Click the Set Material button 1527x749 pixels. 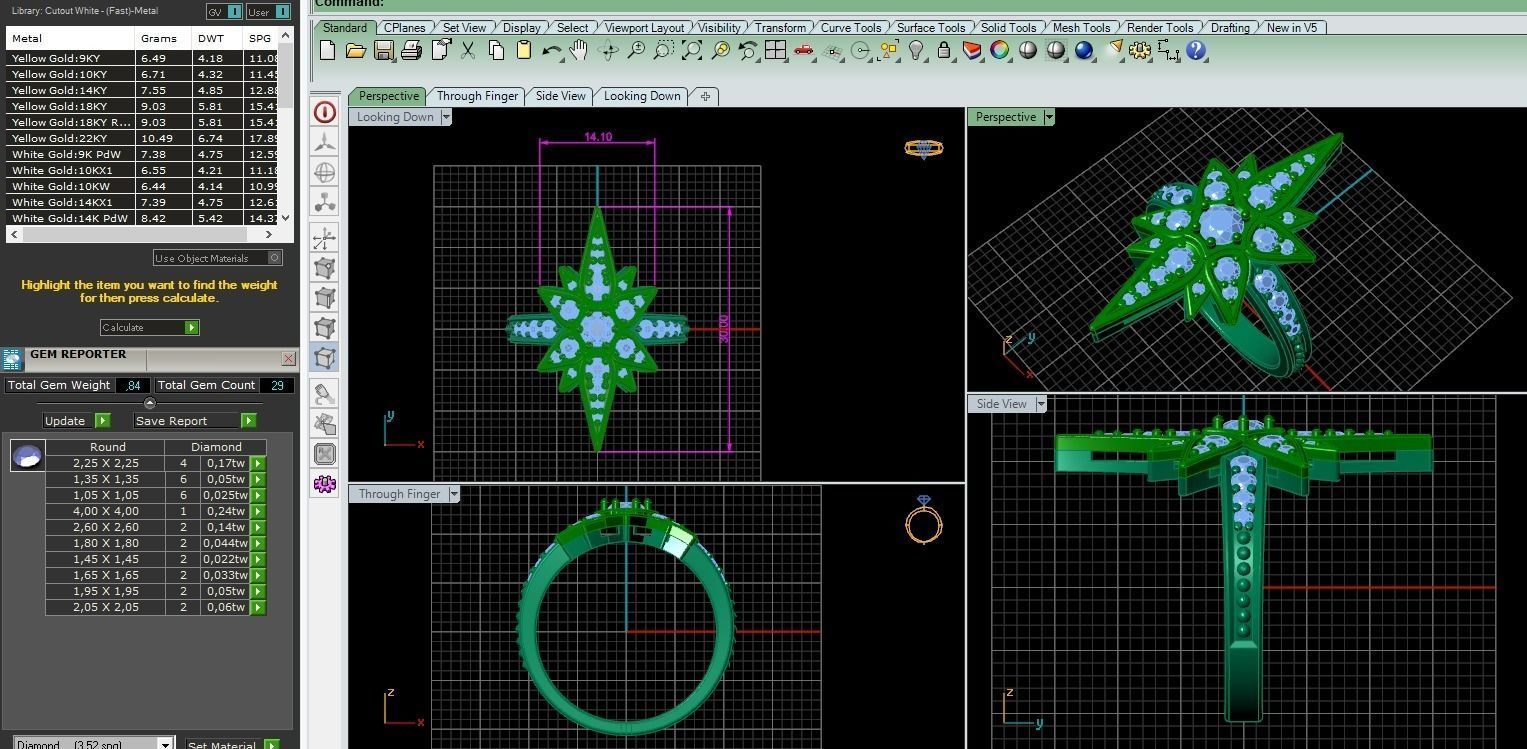point(232,744)
